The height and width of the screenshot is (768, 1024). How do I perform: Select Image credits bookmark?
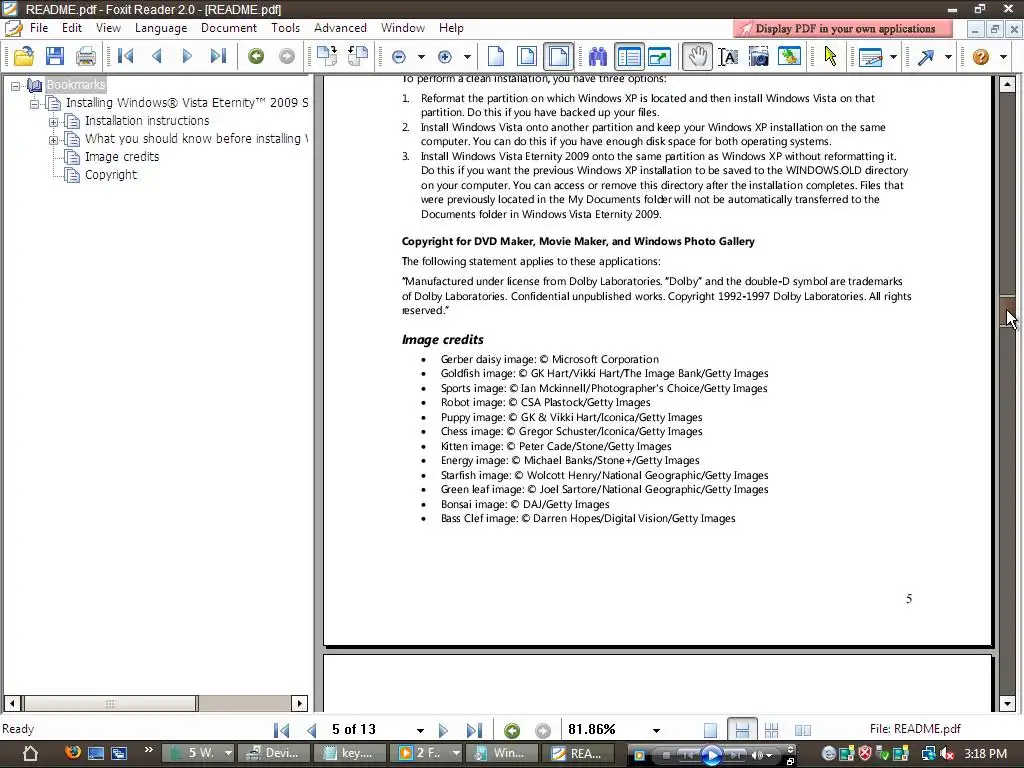[x=122, y=157]
